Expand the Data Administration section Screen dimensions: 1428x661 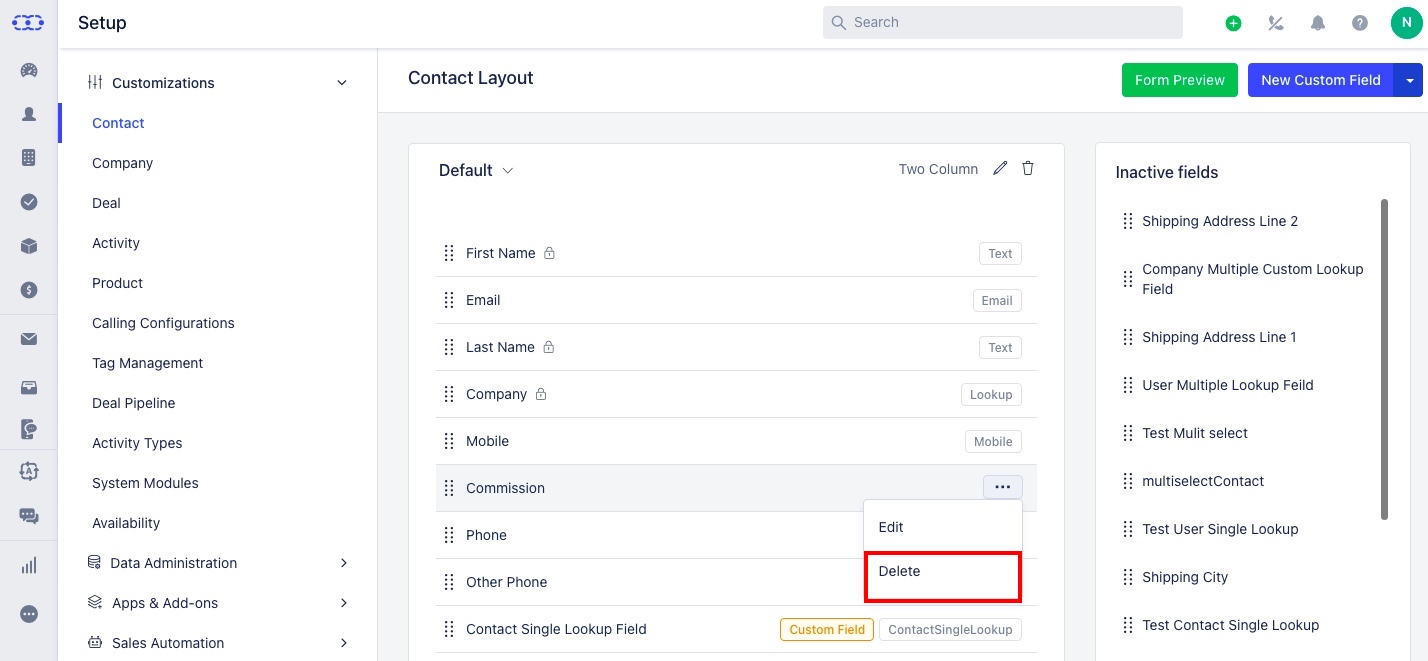[x=343, y=563]
